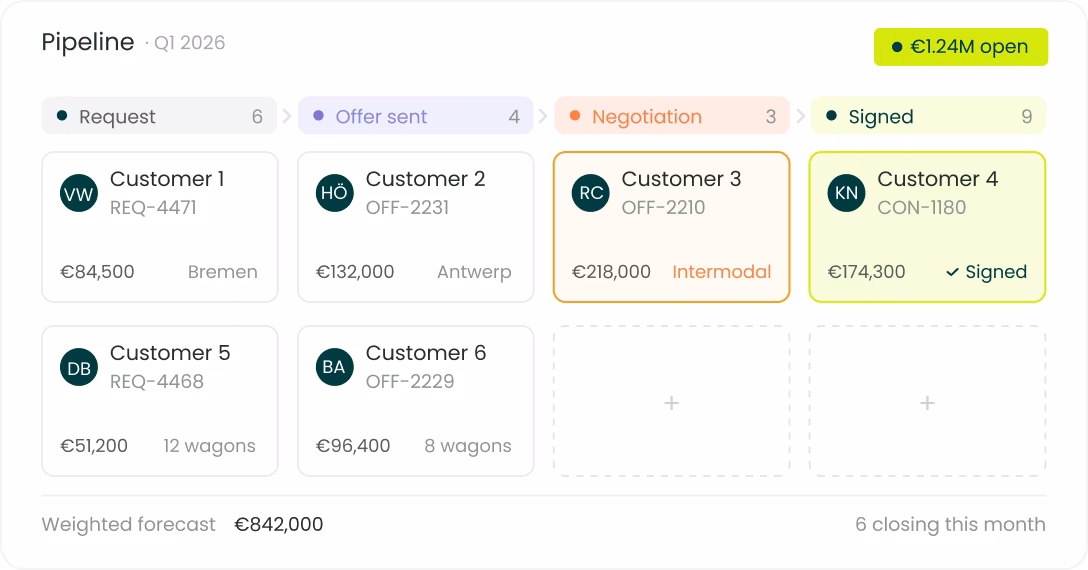
Task: Add a card with the Negotiation plus icon
Action: coord(671,403)
